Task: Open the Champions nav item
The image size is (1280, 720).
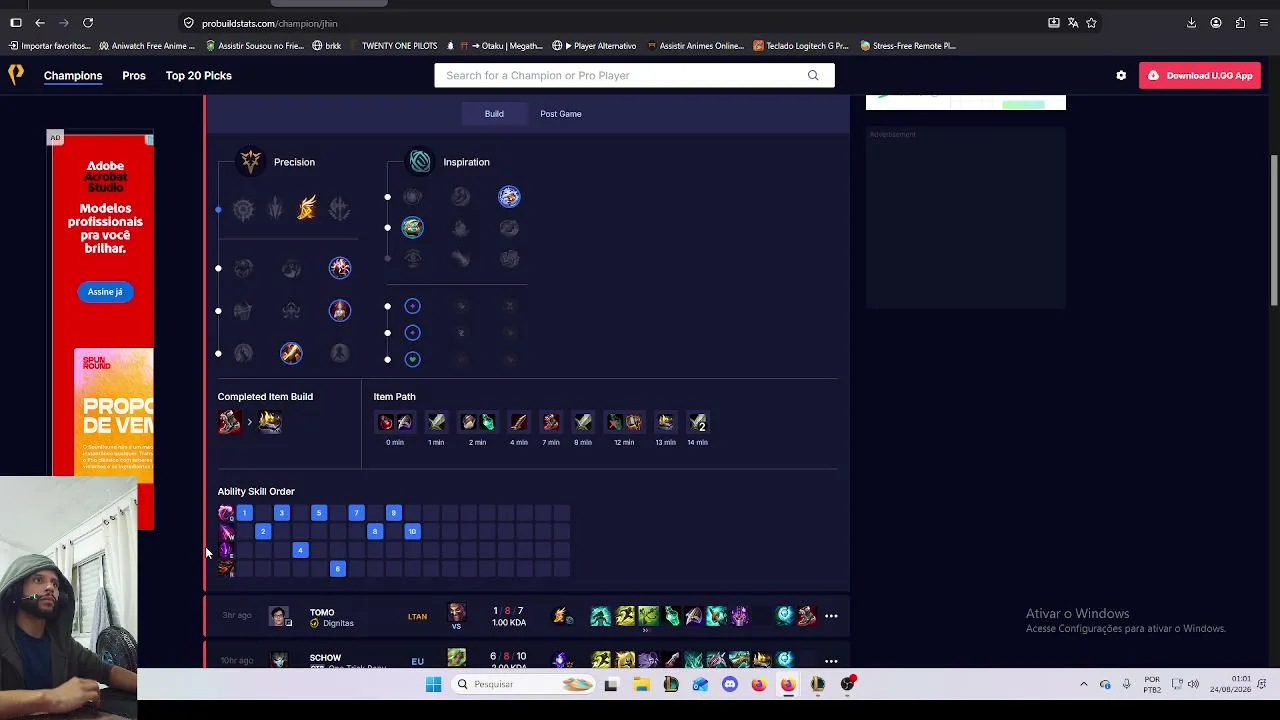Action: pos(73,75)
